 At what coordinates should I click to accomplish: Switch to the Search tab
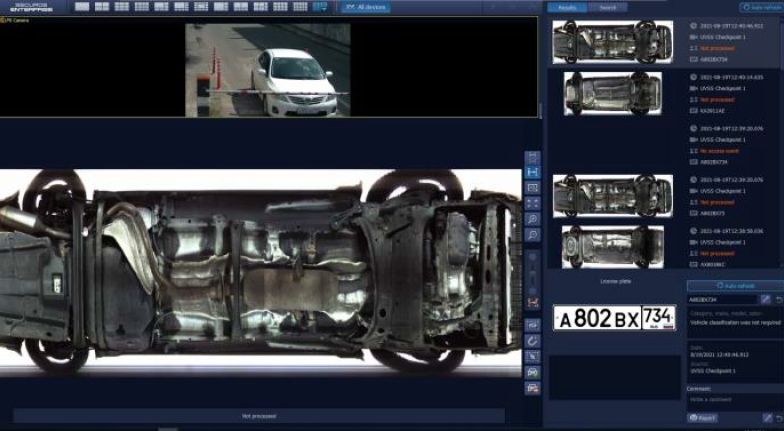click(607, 7)
